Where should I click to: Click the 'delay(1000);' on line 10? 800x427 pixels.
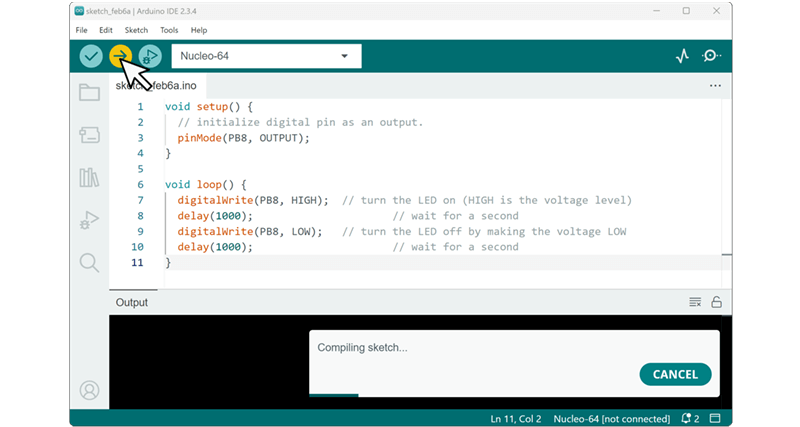215,247
